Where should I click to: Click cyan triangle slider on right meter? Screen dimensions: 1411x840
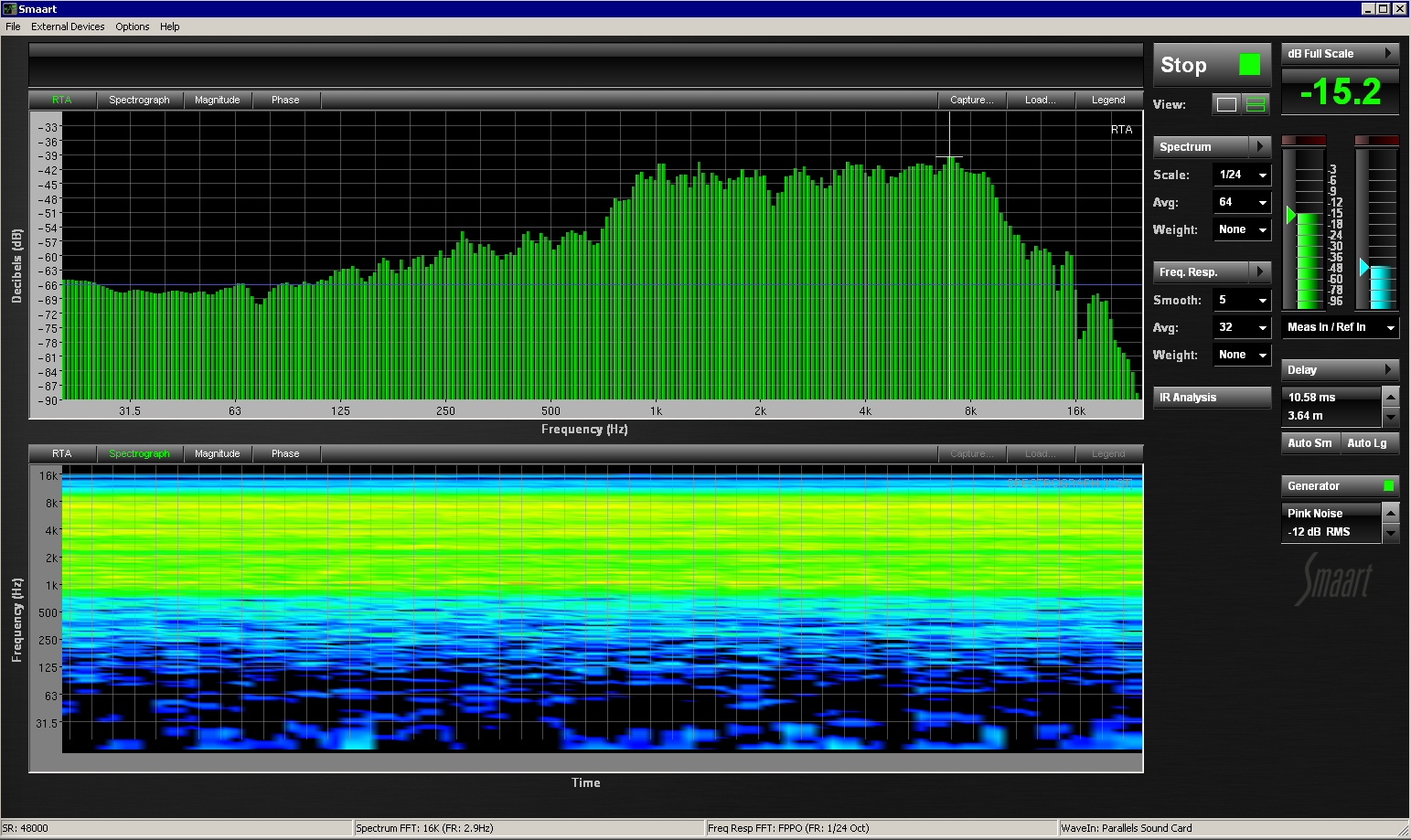[1363, 267]
